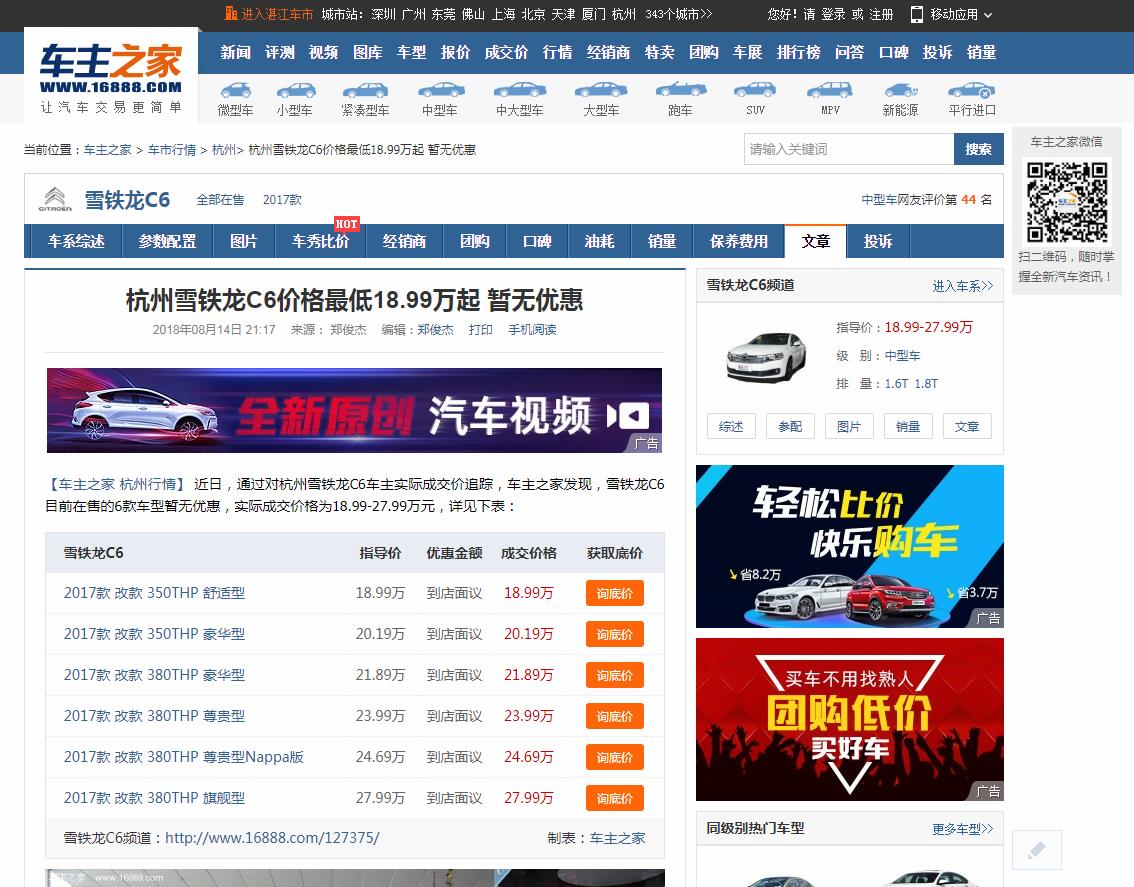Open the 注册 register link
Image resolution: width=1134 pixels, height=887 pixels.
point(881,14)
